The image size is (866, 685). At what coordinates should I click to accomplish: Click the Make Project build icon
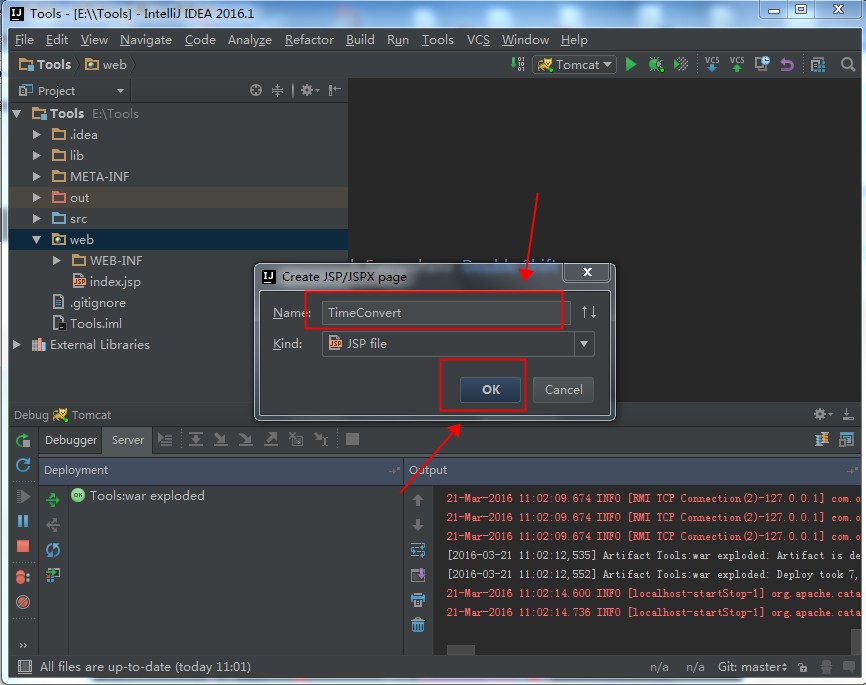(x=518, y=64)
